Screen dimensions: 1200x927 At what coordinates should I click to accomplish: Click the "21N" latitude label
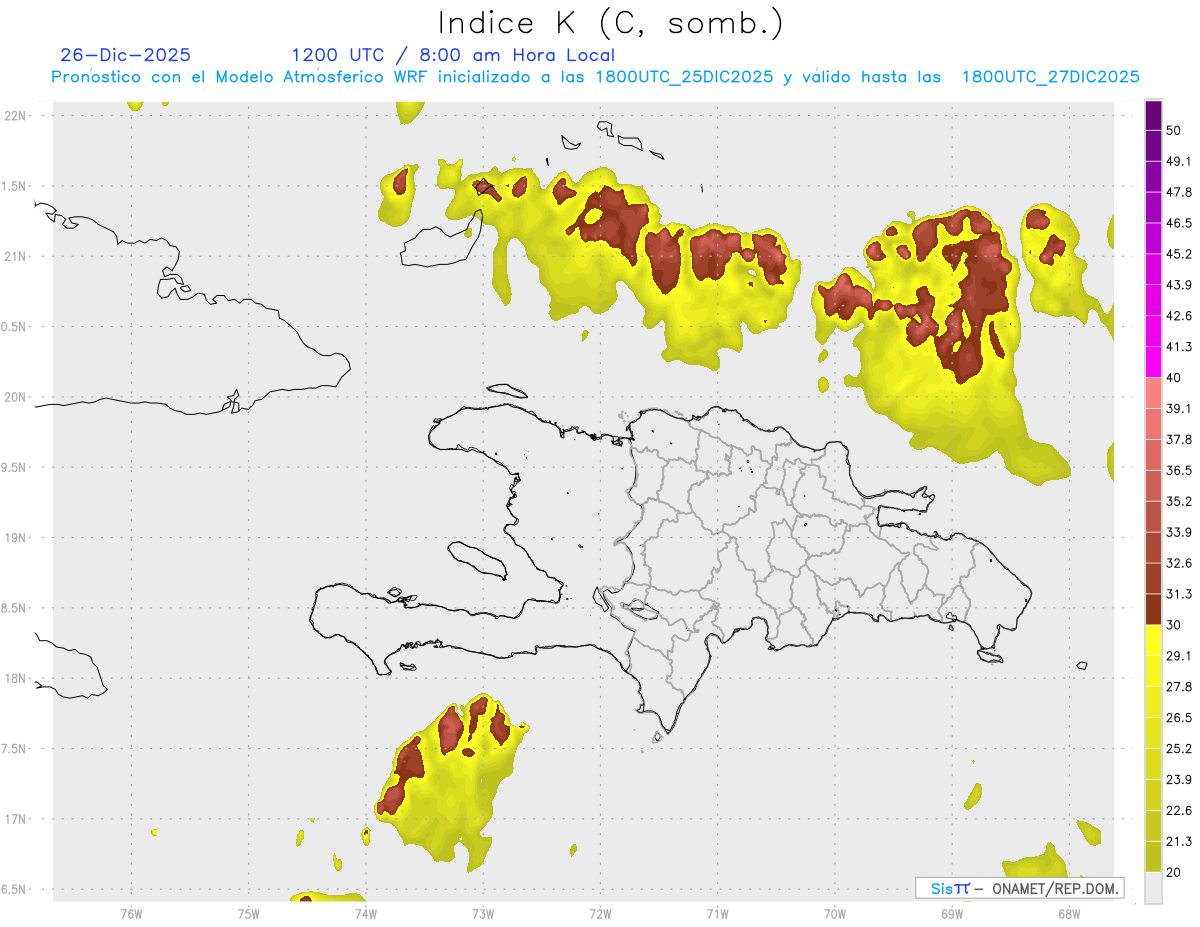click(x=16, y=256)
